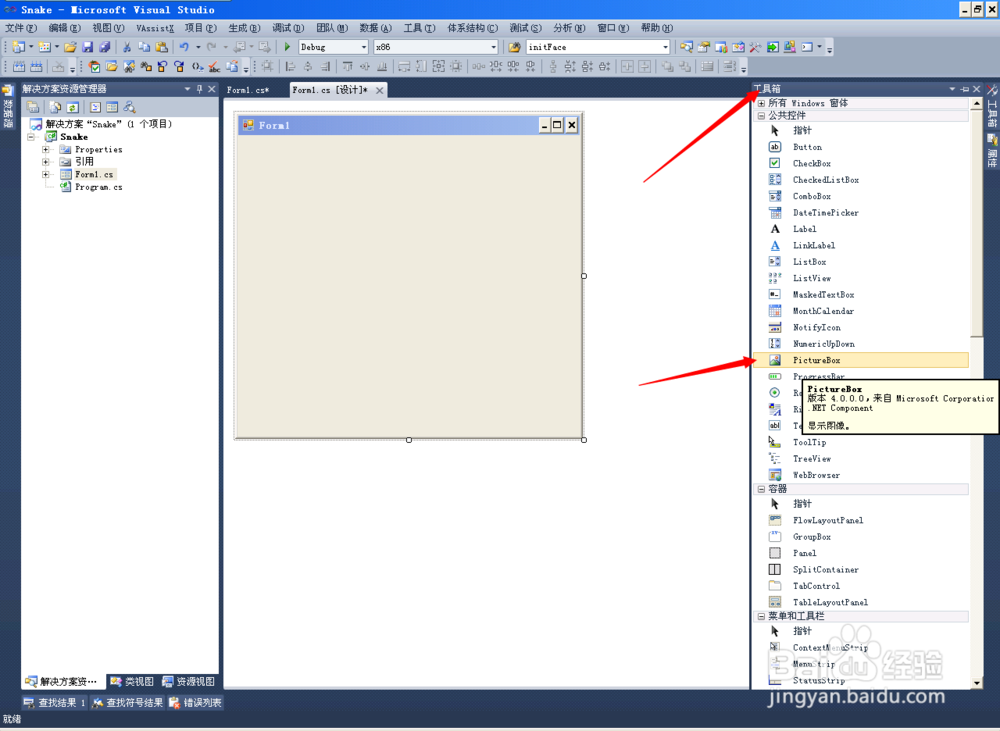1000x731 pixels.
Task: Select Program.cs in Solution Explorer
Action: (x=98, y=187)
